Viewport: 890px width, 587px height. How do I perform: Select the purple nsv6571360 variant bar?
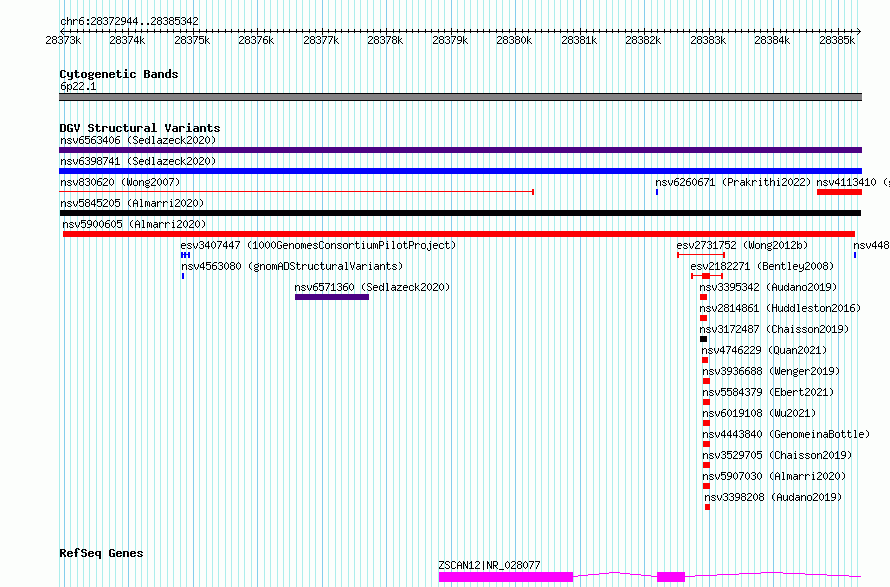[x=332, y=297]
